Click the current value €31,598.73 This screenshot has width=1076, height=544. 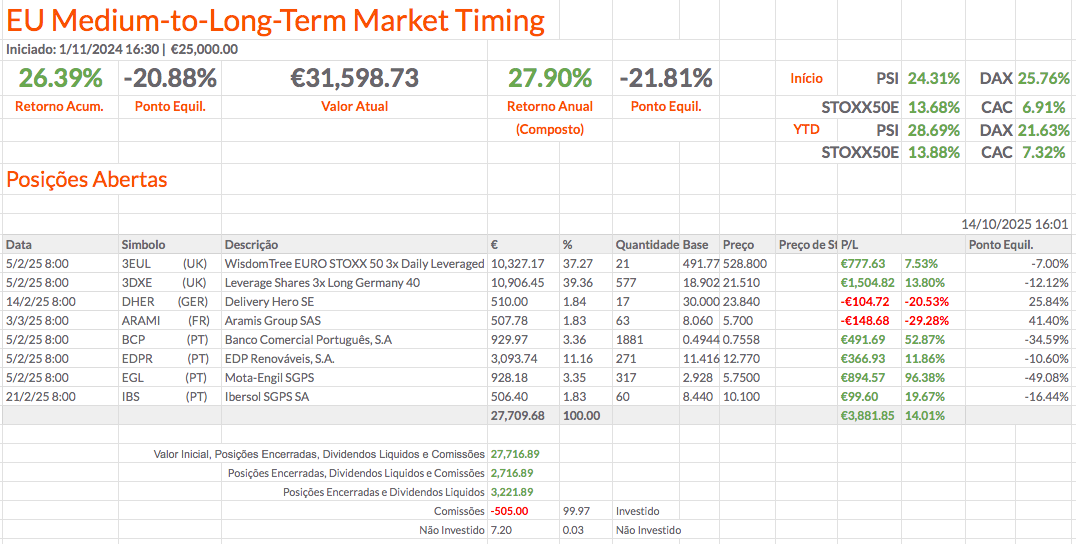pos(354,78)
